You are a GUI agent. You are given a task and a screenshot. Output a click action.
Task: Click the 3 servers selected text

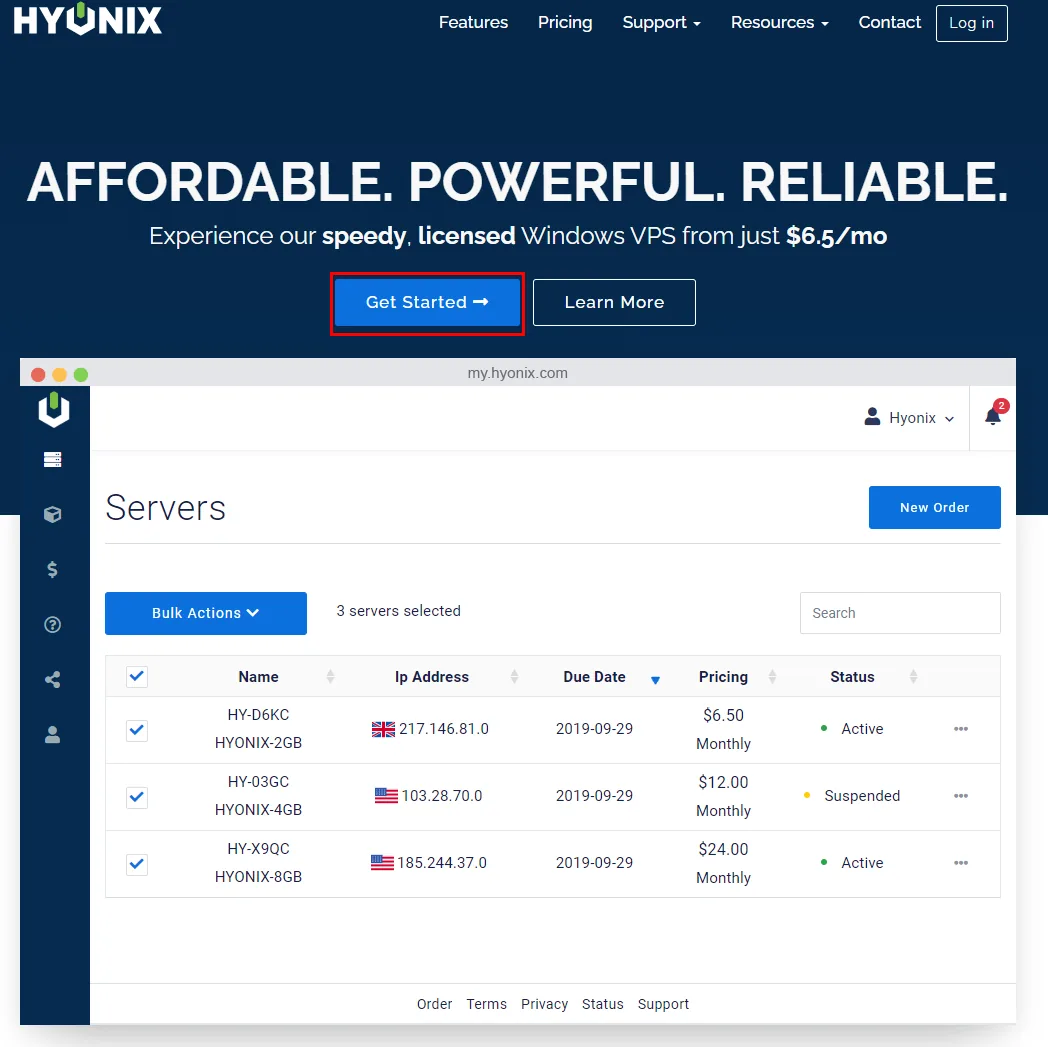[398, 611]
